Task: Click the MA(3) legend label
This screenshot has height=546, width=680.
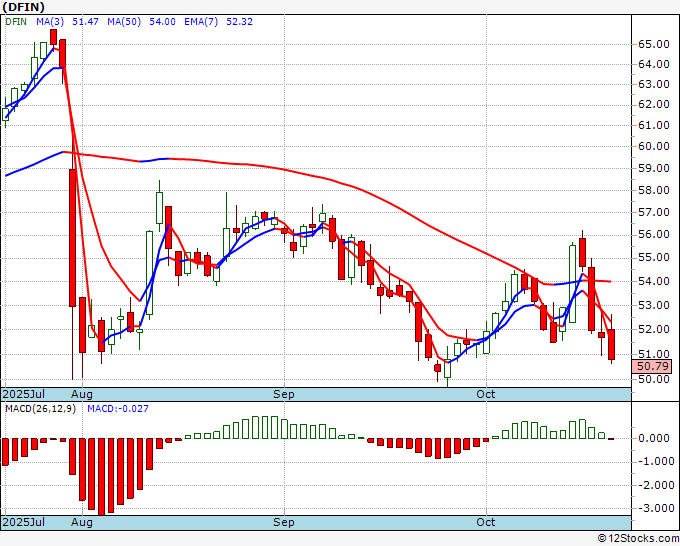Action: click(50, 21)
